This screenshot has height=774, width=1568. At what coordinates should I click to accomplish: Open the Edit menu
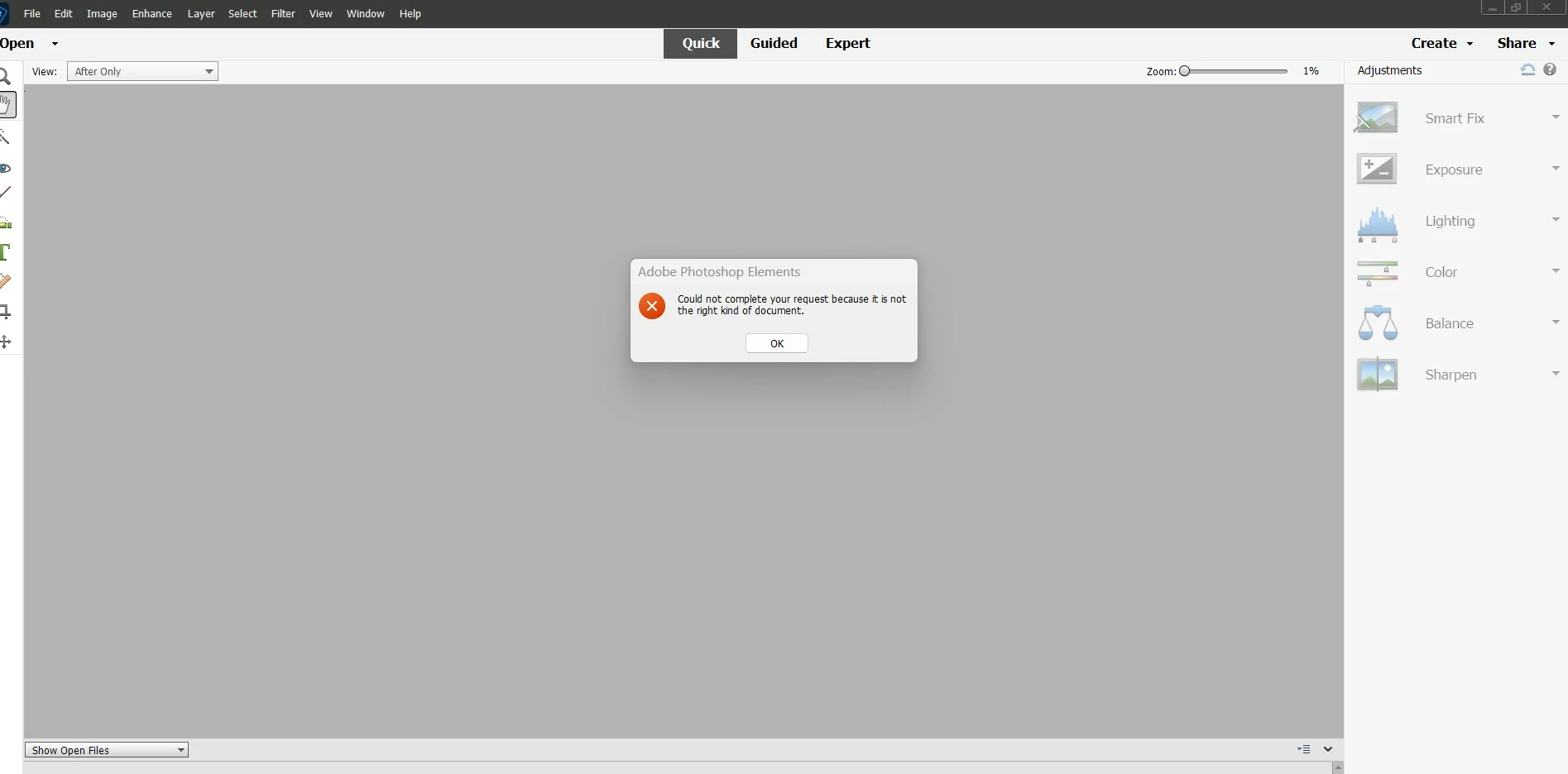[x=64, y=14]
